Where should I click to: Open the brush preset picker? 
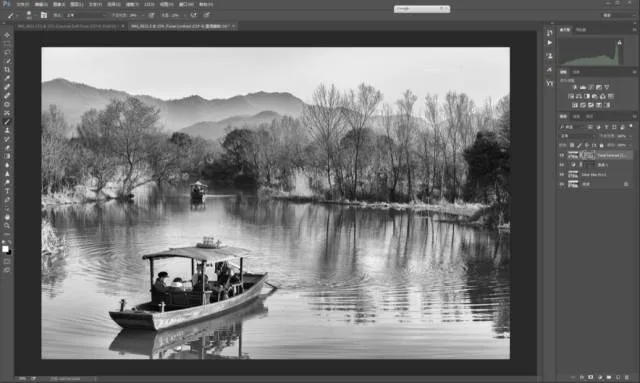(29, 15)
